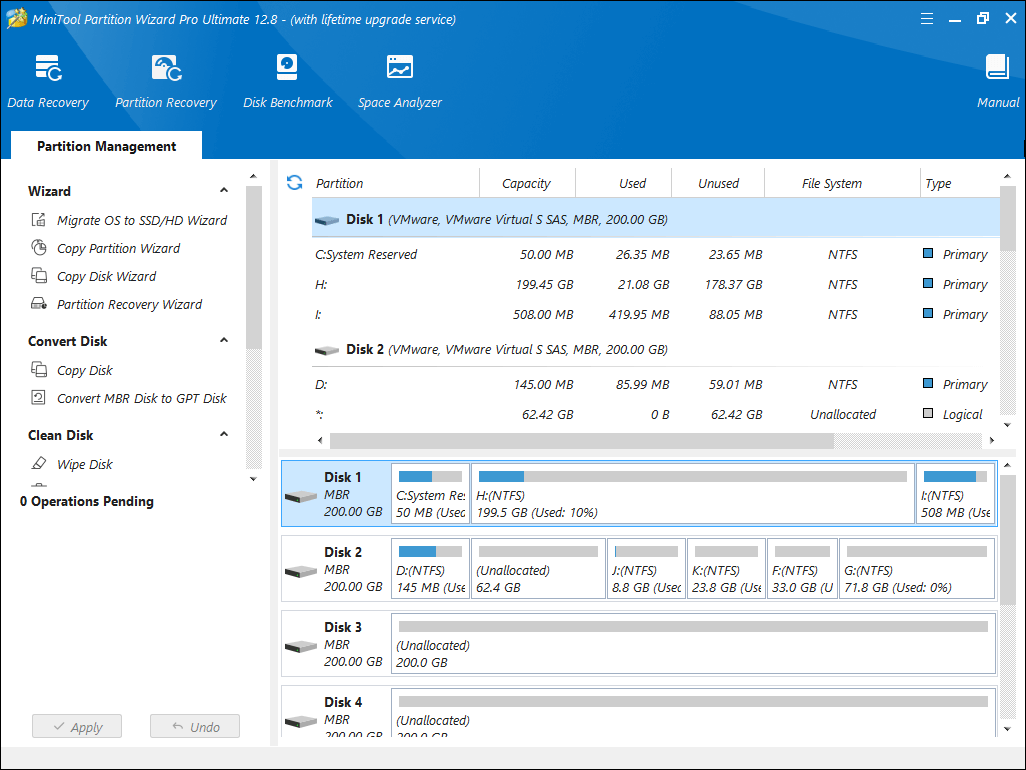Click the Disk 2 drive icon in the disk map
Image resolution: width=1026 pixels, height=770 pixels.
[301, 572]
